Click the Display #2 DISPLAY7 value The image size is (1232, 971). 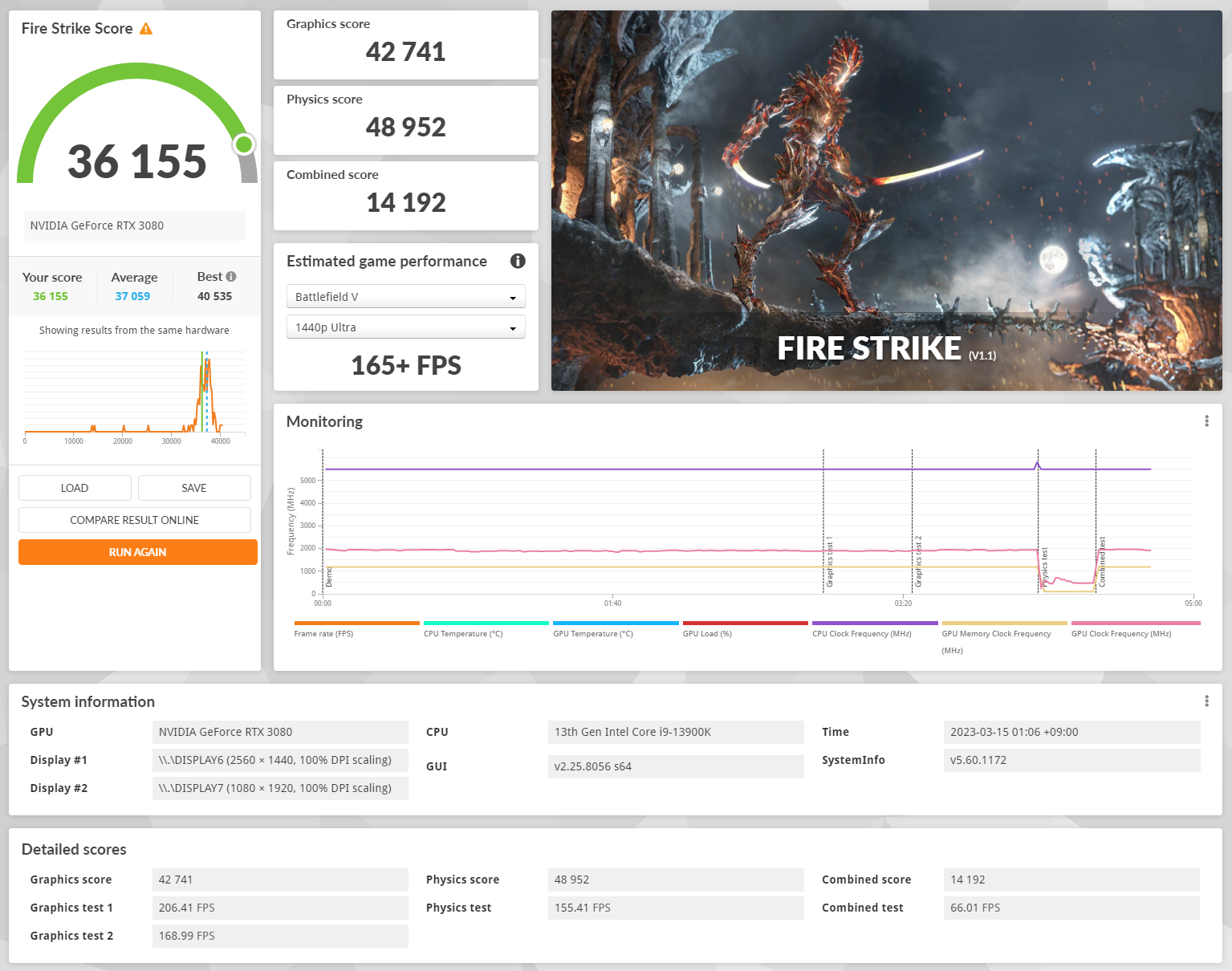(x=280, y=788)
